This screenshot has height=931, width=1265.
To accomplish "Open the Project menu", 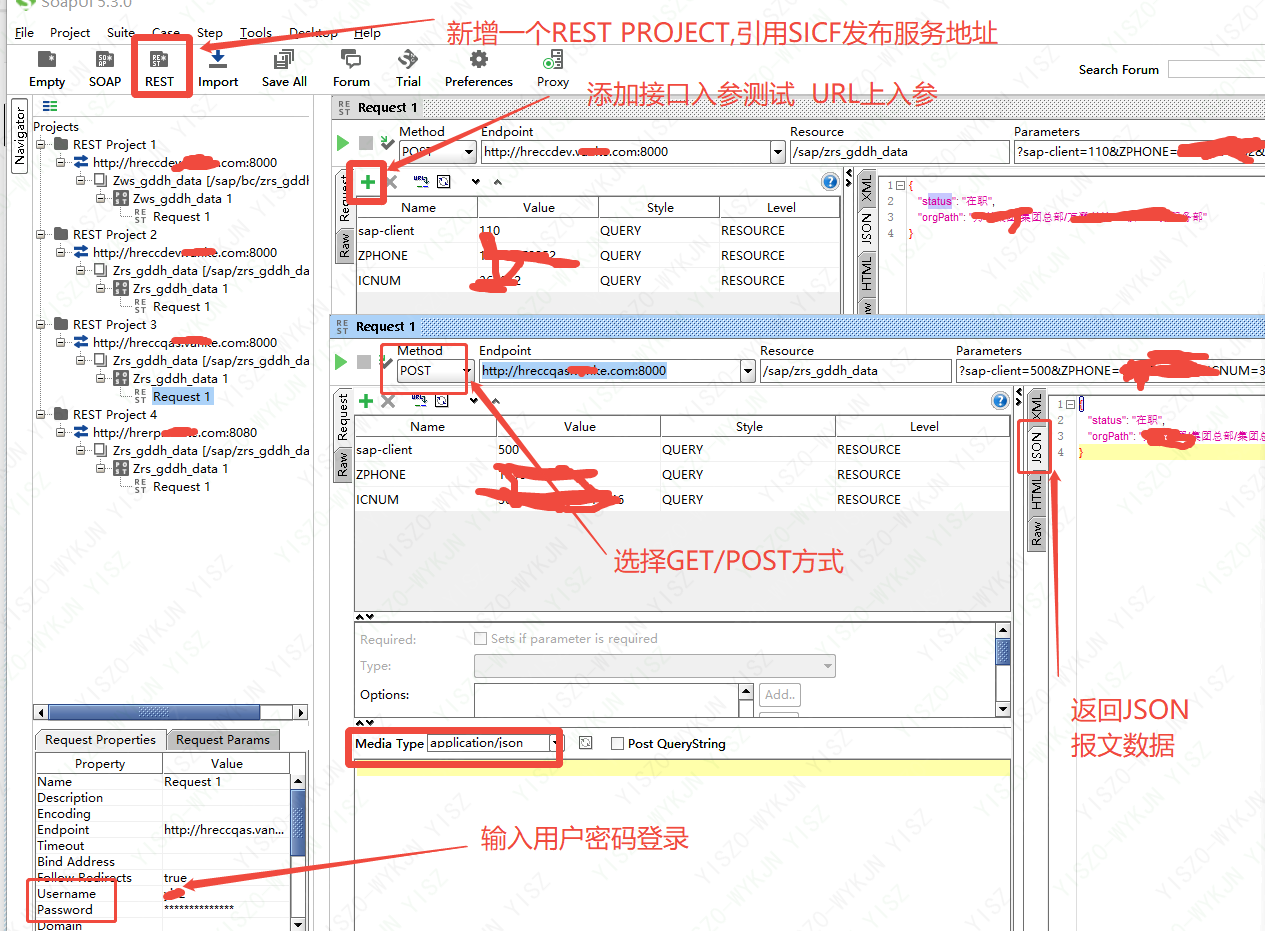I will tap(70, 32).
